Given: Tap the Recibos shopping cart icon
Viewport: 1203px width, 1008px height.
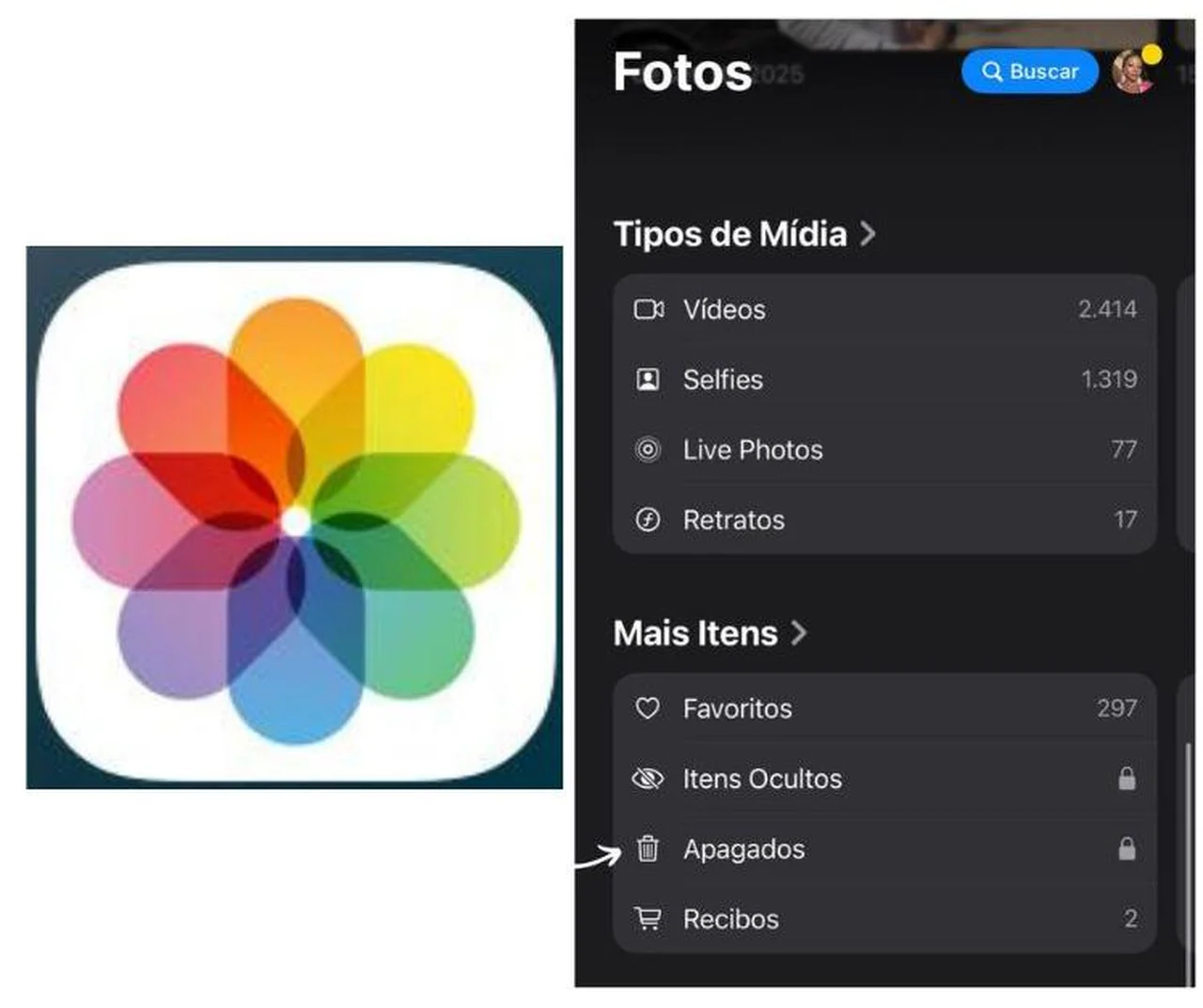Looking at the screenshot, I should [x=648, y=919].
